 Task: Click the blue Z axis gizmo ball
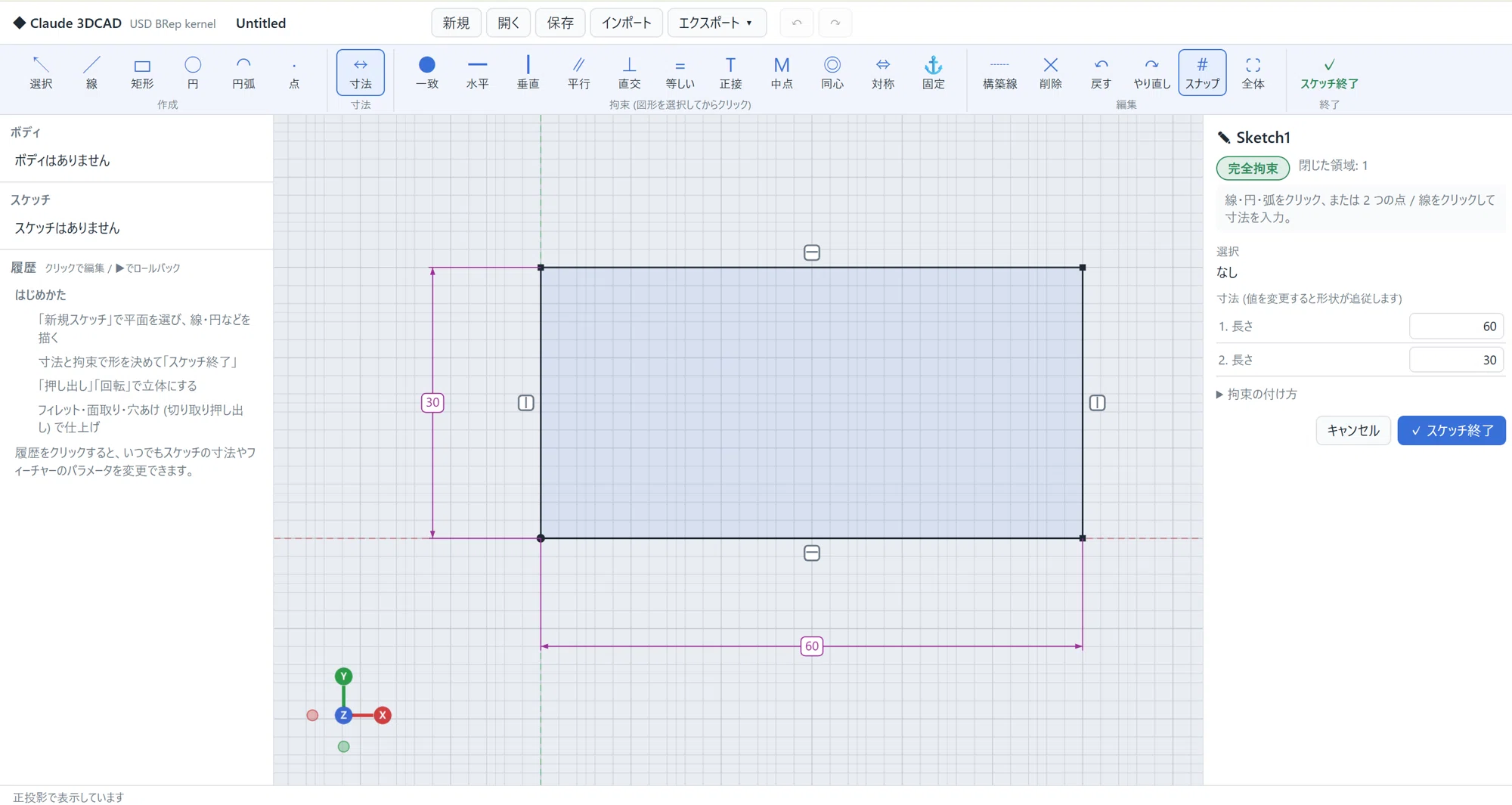(x=343, y=715)
